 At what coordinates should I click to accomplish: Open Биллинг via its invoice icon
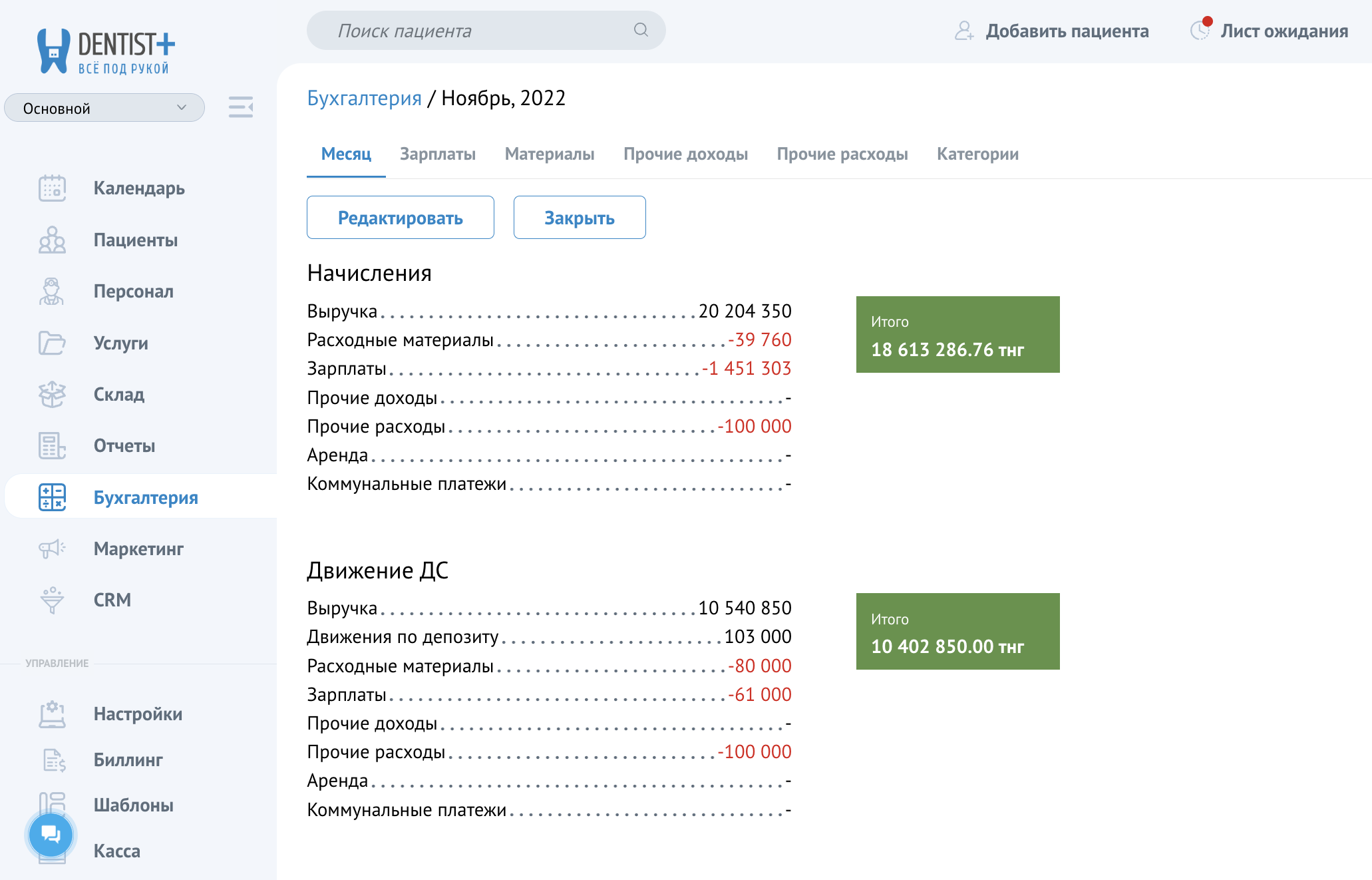pyautogui.click(x=52, y=760)
